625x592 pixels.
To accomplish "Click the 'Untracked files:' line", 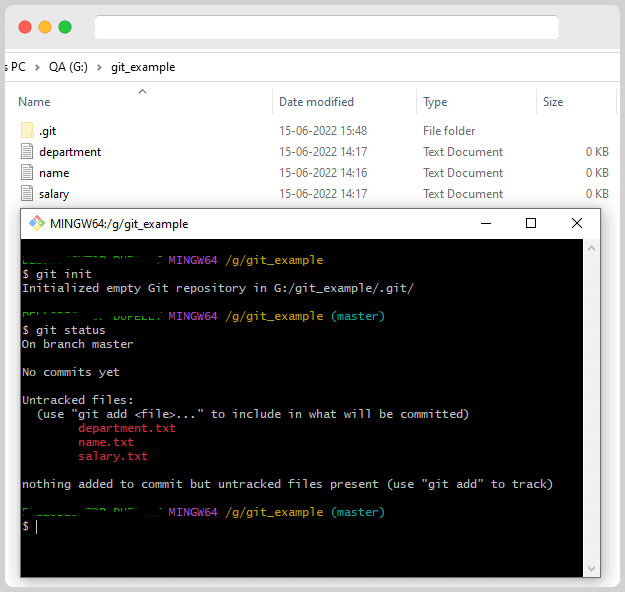I will [x=78, y=400].
